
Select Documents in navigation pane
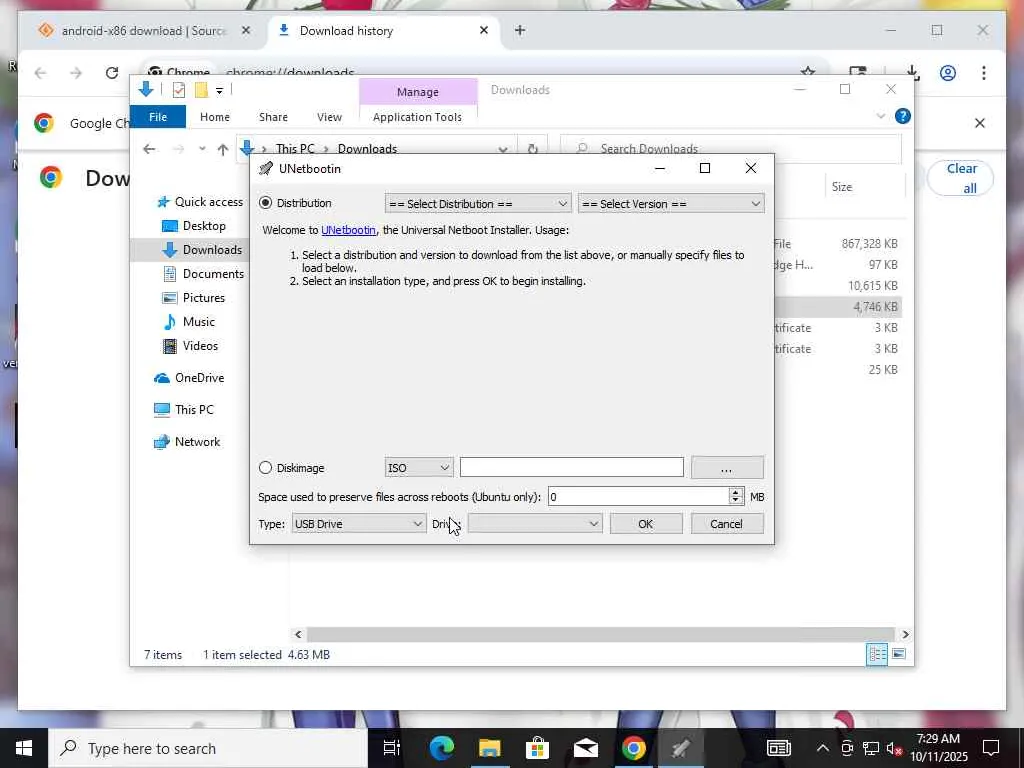(x=203, y=274)
